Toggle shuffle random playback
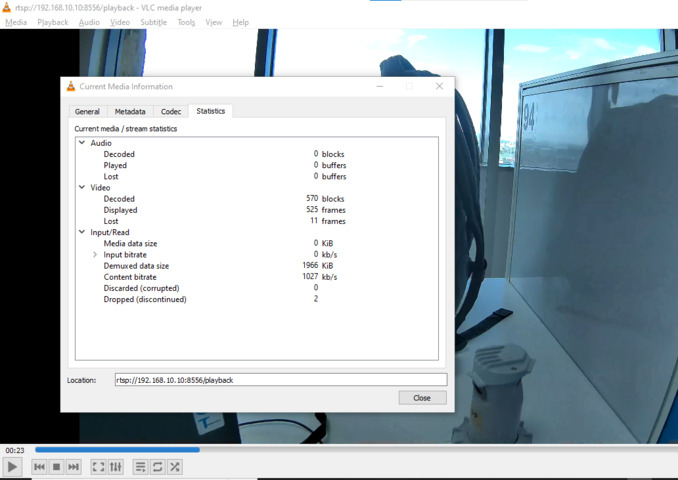The height and width of the screenshot is (480, 678). (175, 467)
